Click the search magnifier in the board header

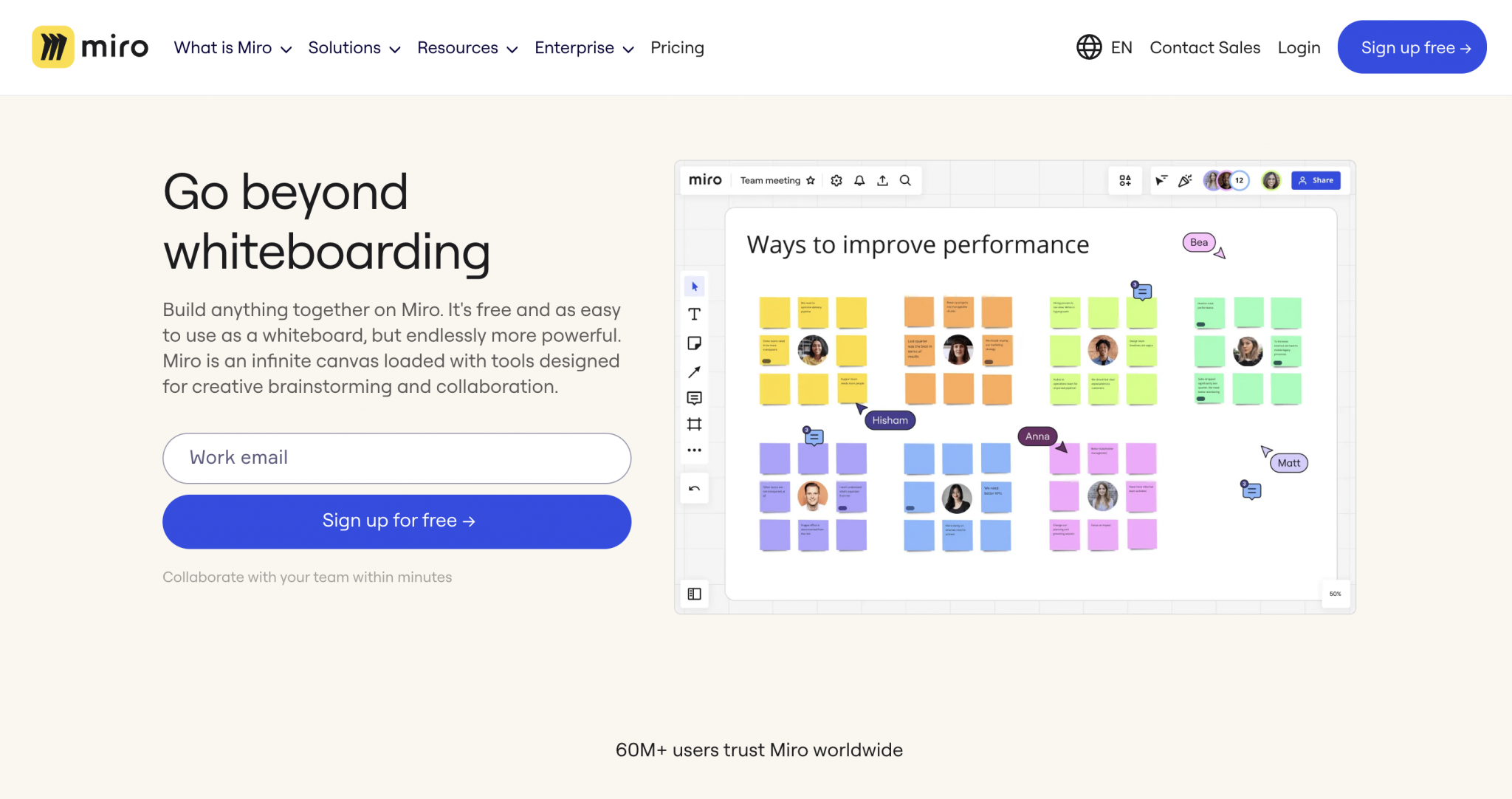coord(904,179)
